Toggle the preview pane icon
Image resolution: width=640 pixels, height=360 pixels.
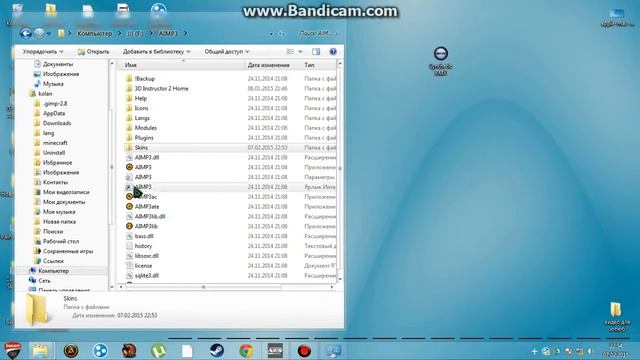316,52
